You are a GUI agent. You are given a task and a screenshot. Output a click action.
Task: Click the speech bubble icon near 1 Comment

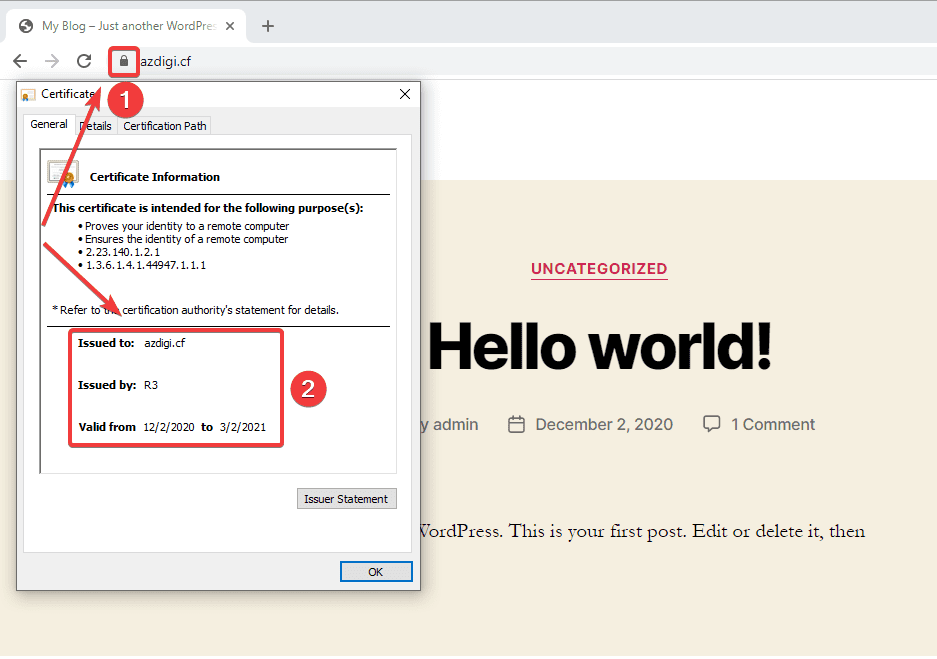[711, 424]
